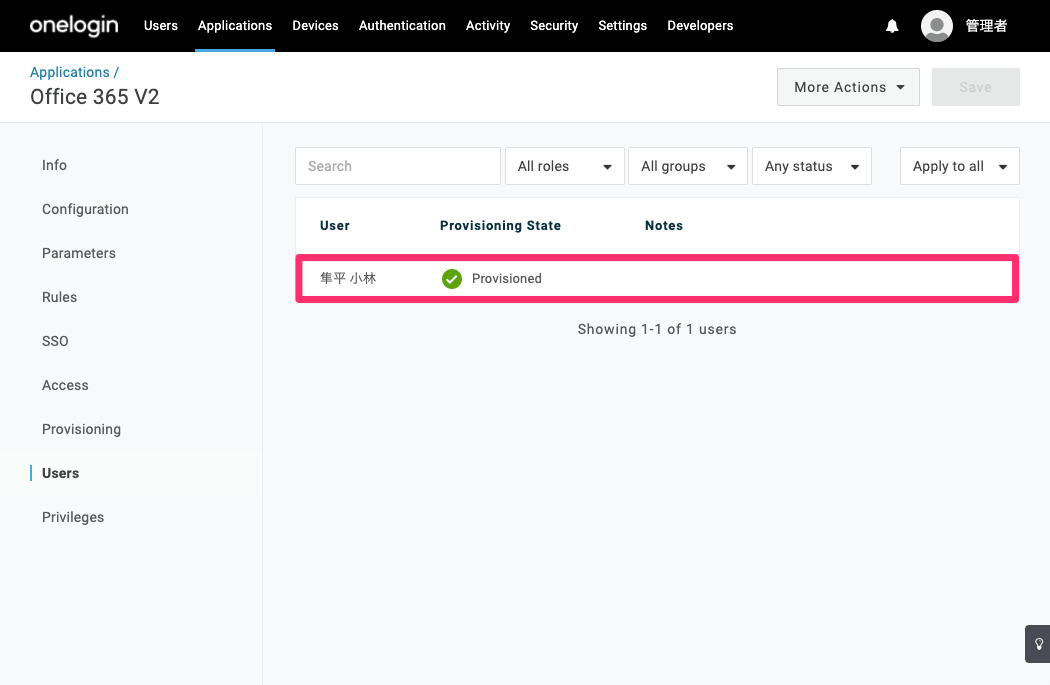This screenshot has height=685, width=1050.
Task: Open the user 隼平 小林 row
Action: [x=657, y=279]
